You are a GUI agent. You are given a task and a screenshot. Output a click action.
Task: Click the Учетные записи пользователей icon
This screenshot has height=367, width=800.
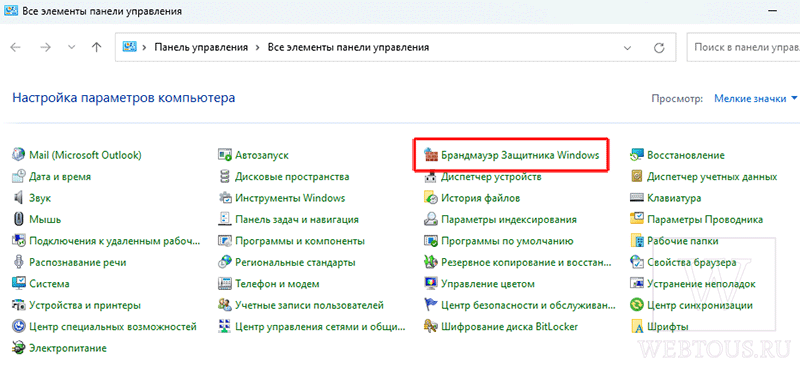224,305
